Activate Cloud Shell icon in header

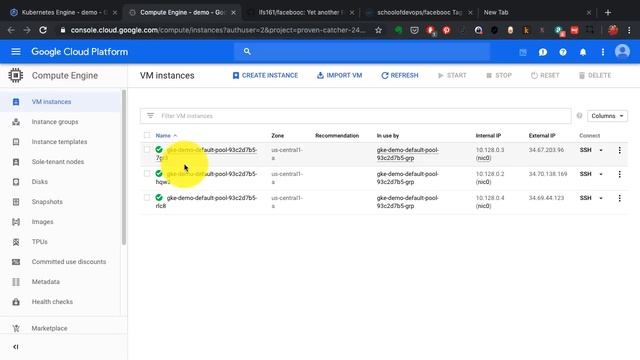click(x=523, y=52)
